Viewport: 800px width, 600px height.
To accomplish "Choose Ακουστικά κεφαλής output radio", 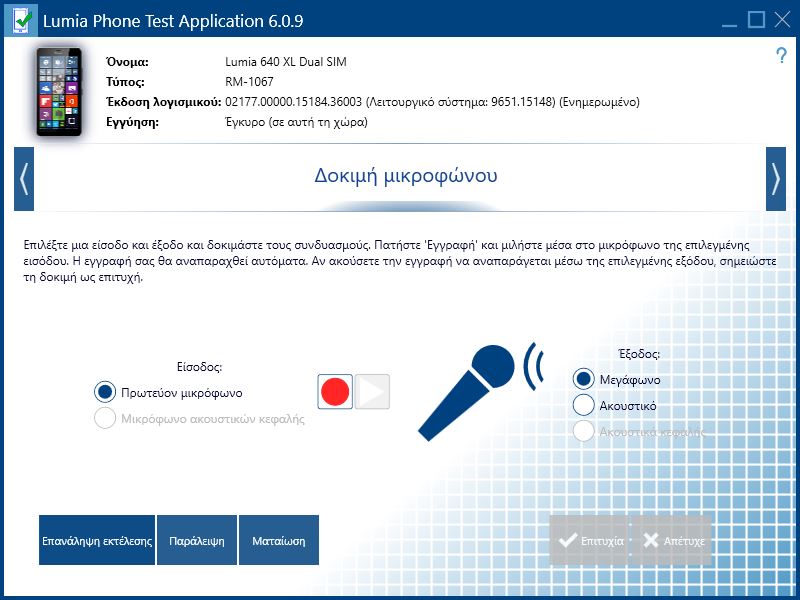I will coord(584,431).
